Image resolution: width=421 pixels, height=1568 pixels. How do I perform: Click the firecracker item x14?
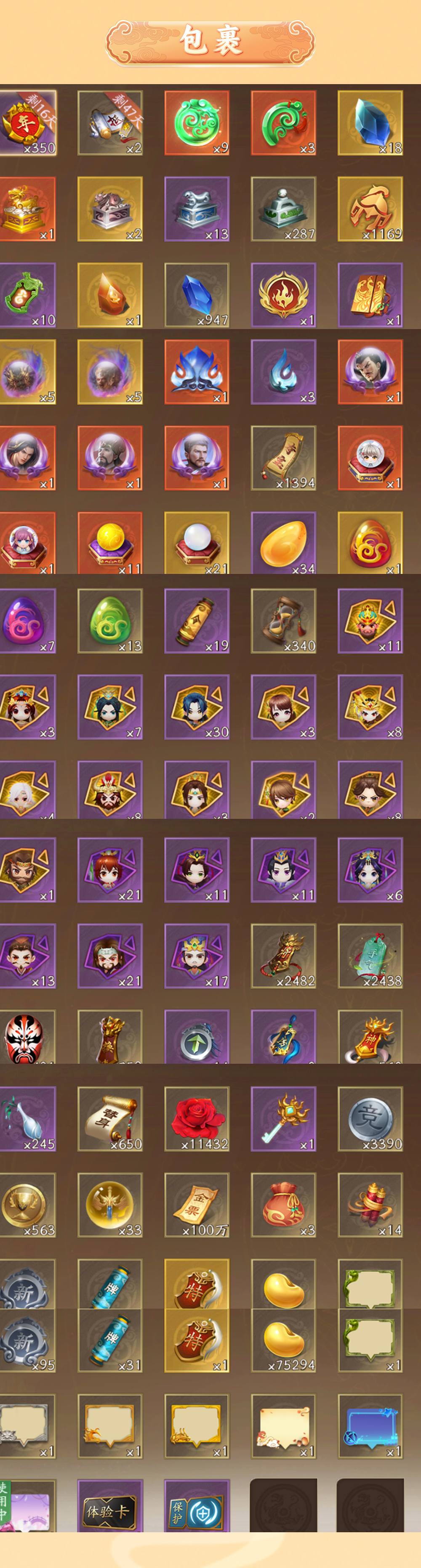(370, 1205)
